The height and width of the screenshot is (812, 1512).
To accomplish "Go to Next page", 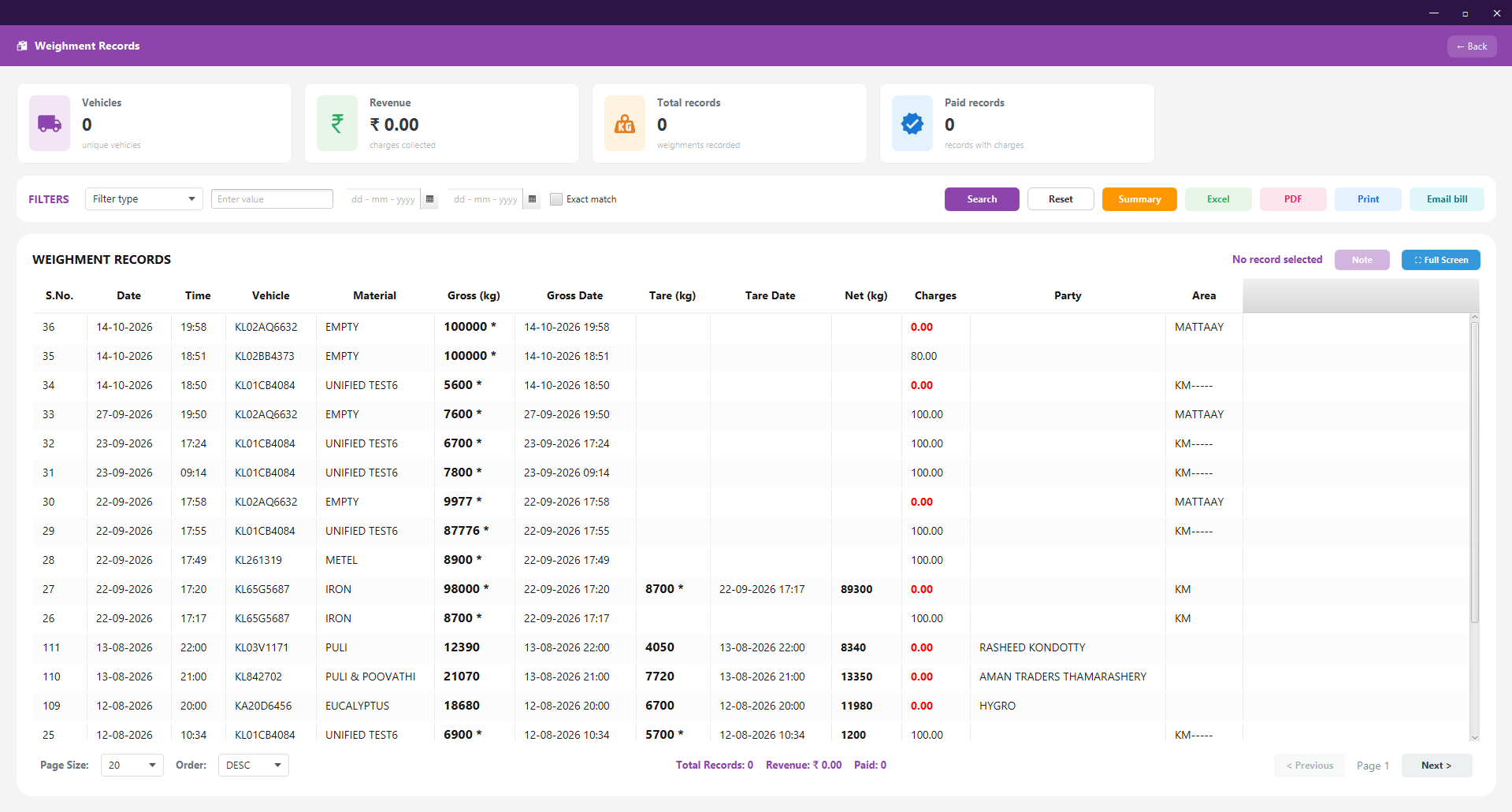I will coord(1436,766).
